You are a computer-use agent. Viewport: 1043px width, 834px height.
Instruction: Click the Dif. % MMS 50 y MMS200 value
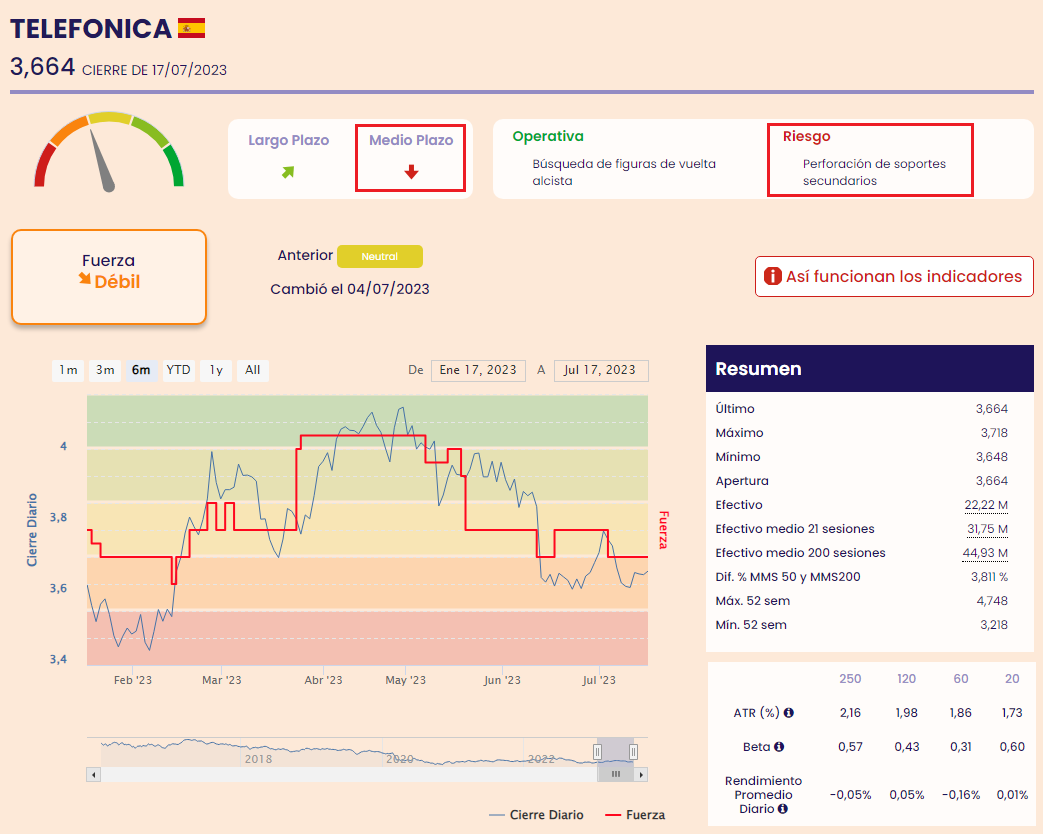(x=989, y=577)
